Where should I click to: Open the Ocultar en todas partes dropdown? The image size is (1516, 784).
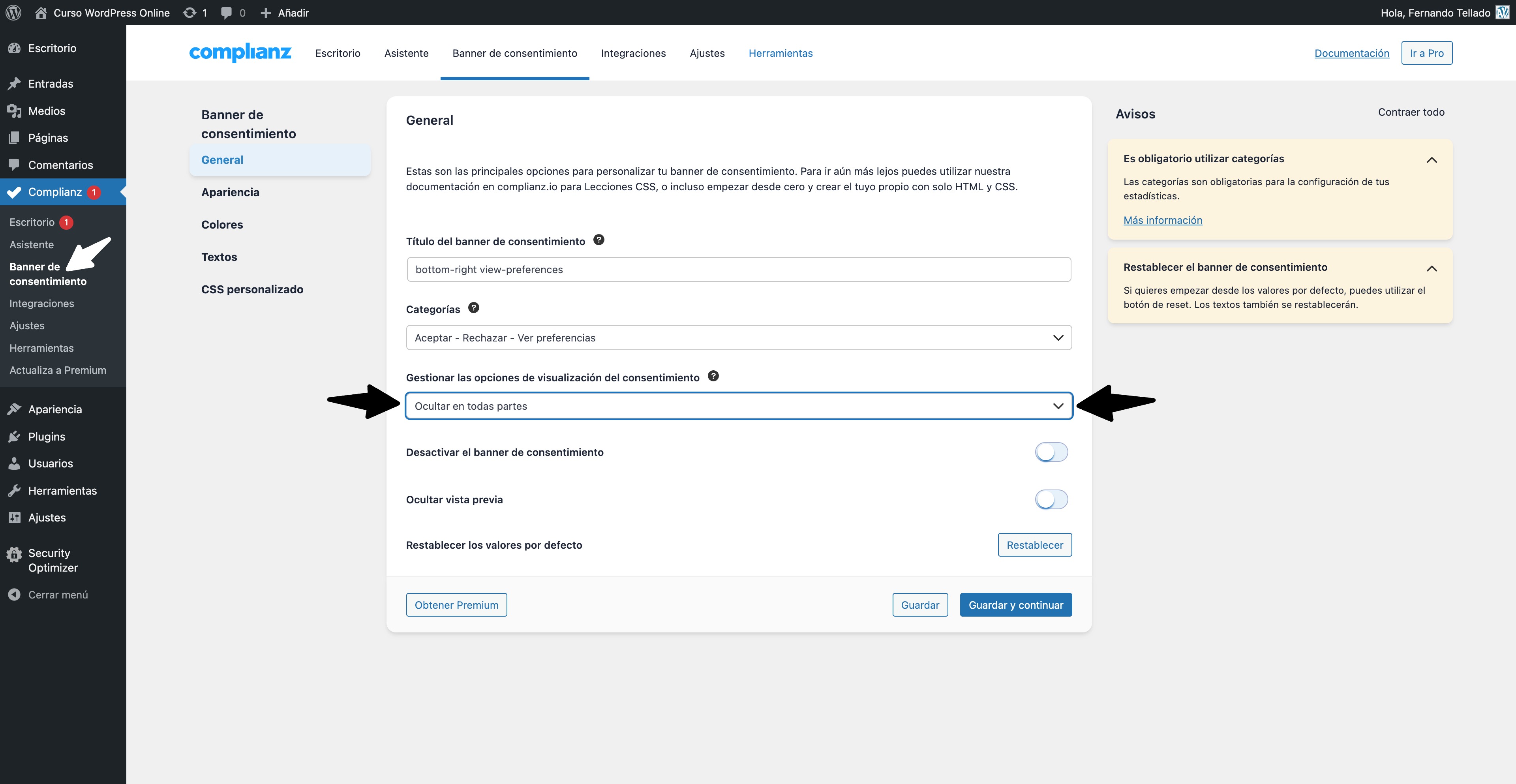[739, 406]
